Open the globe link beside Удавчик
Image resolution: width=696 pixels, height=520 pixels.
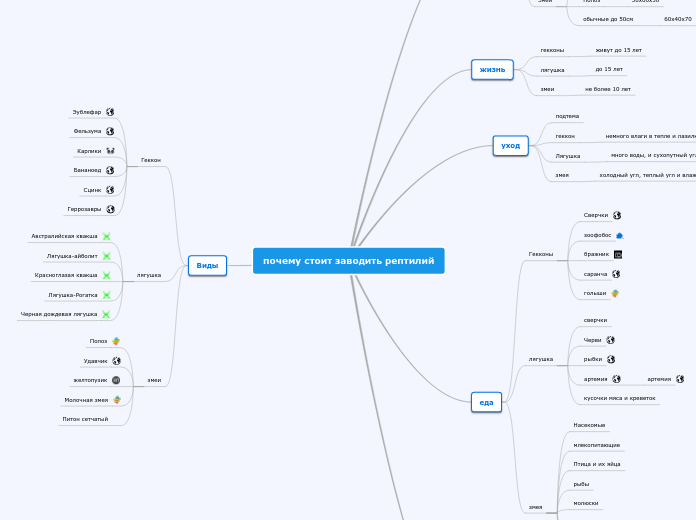pyautogui.click(x=116, y=361)
